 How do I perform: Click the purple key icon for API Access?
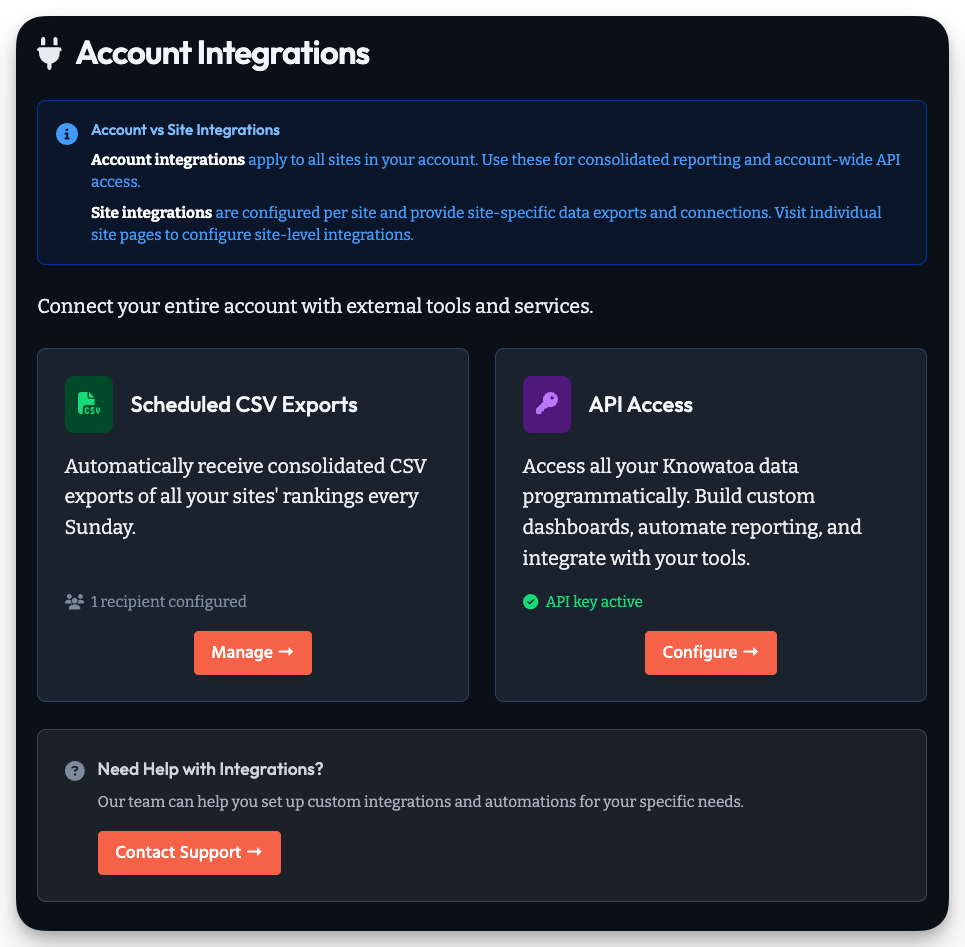click(x=546, y=404)
